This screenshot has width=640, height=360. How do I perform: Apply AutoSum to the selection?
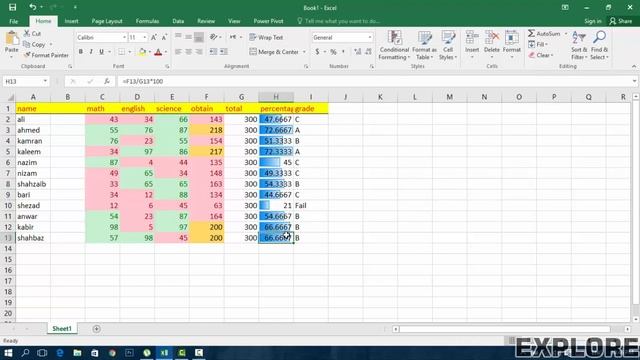pyautogui.click(x=544, y=33)
